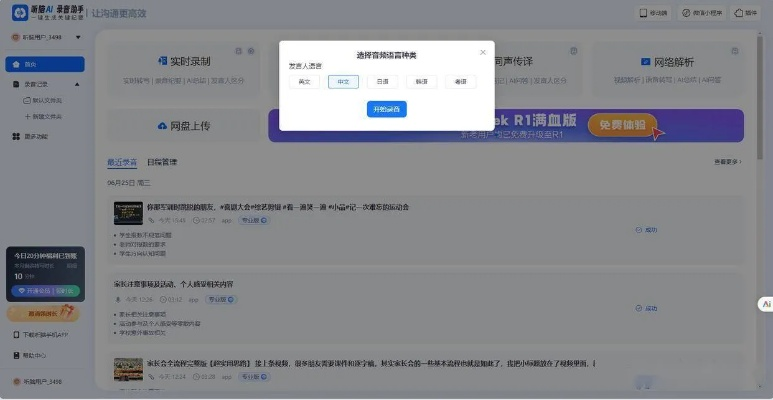773x400 pixels.
Task: Switch to the 最近录音 tab
Action: (x=122, y=161)
